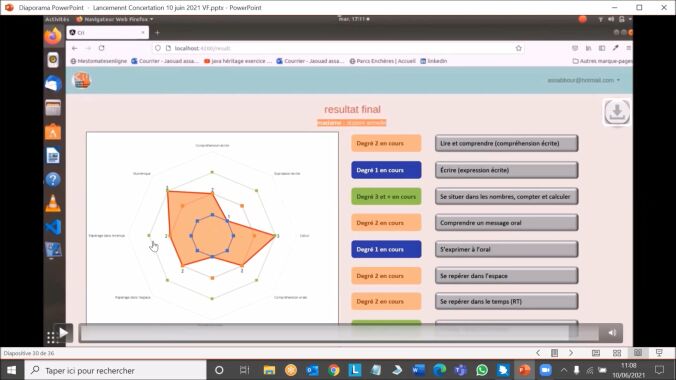This screenshot has width=676, height=380.
Task: Bookmark the page with the star icon
Action: 518,48
